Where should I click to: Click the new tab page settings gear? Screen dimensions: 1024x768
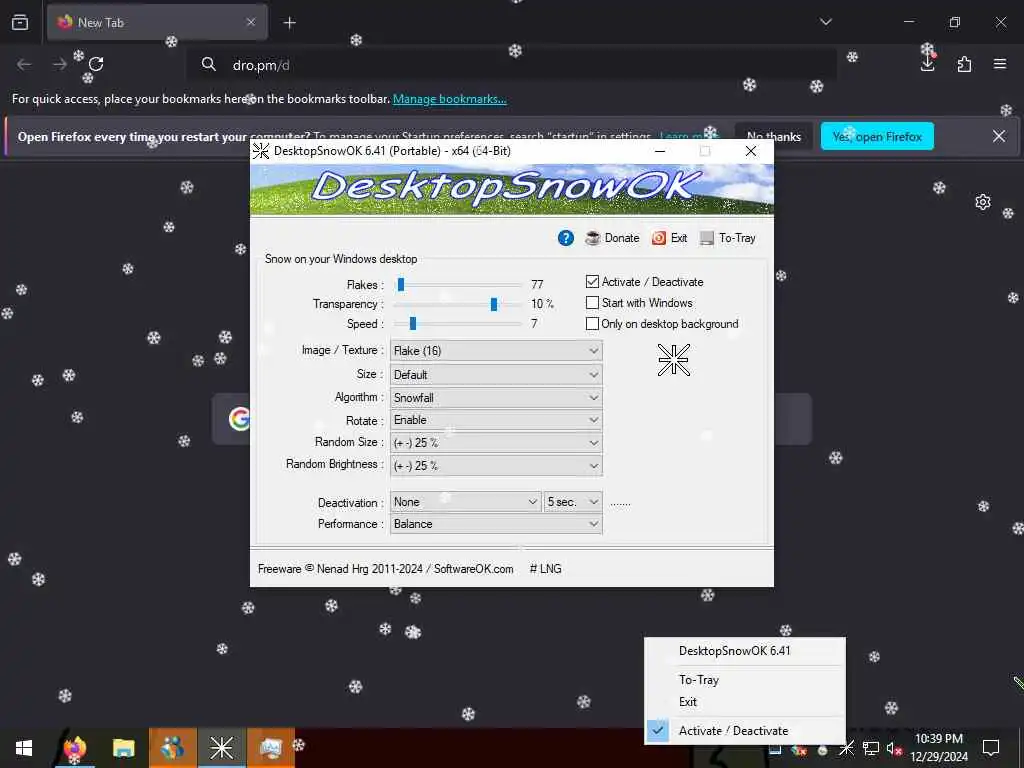[x=982, y=202]
